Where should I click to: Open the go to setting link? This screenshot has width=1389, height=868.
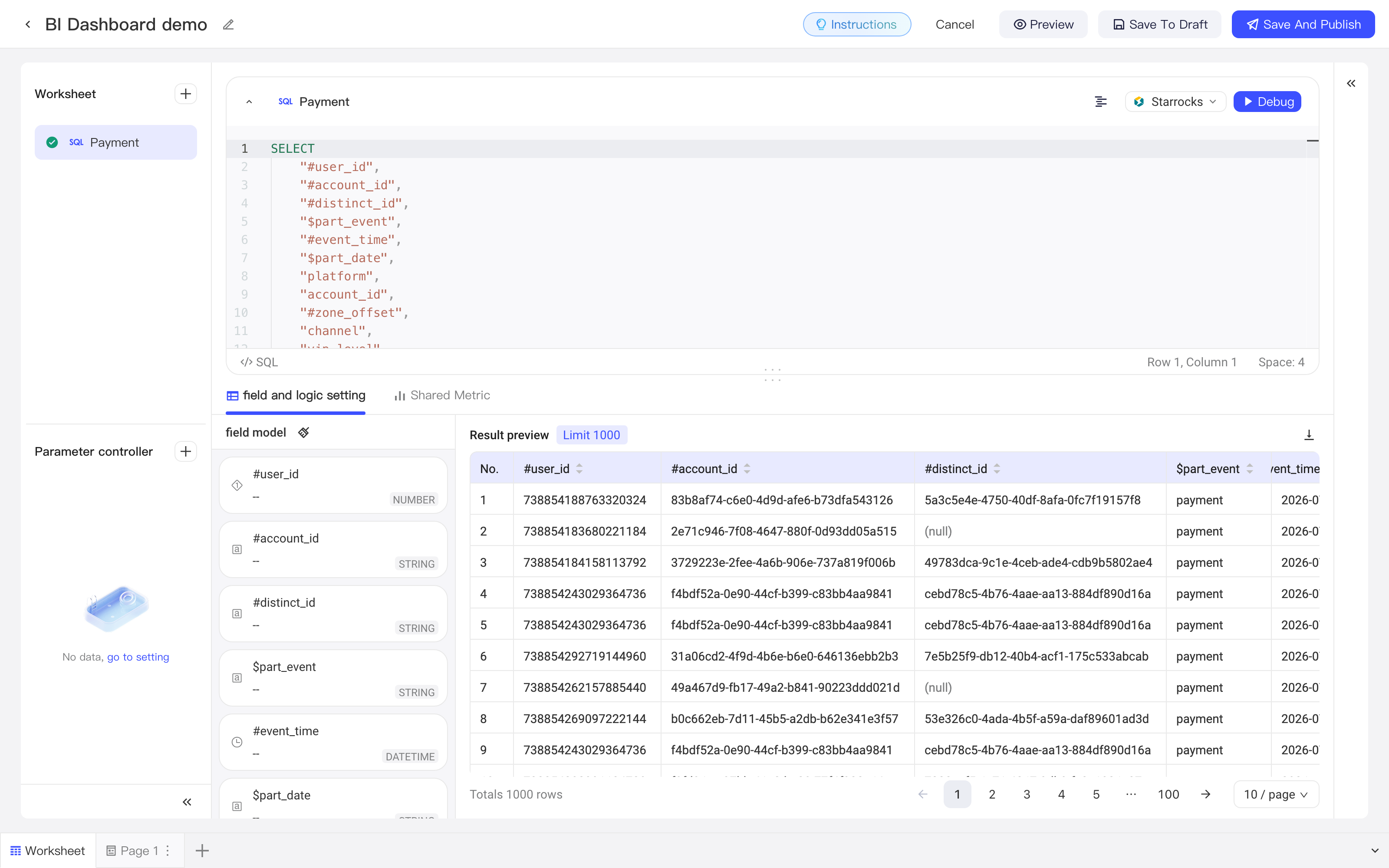click(x=138, y=658)
